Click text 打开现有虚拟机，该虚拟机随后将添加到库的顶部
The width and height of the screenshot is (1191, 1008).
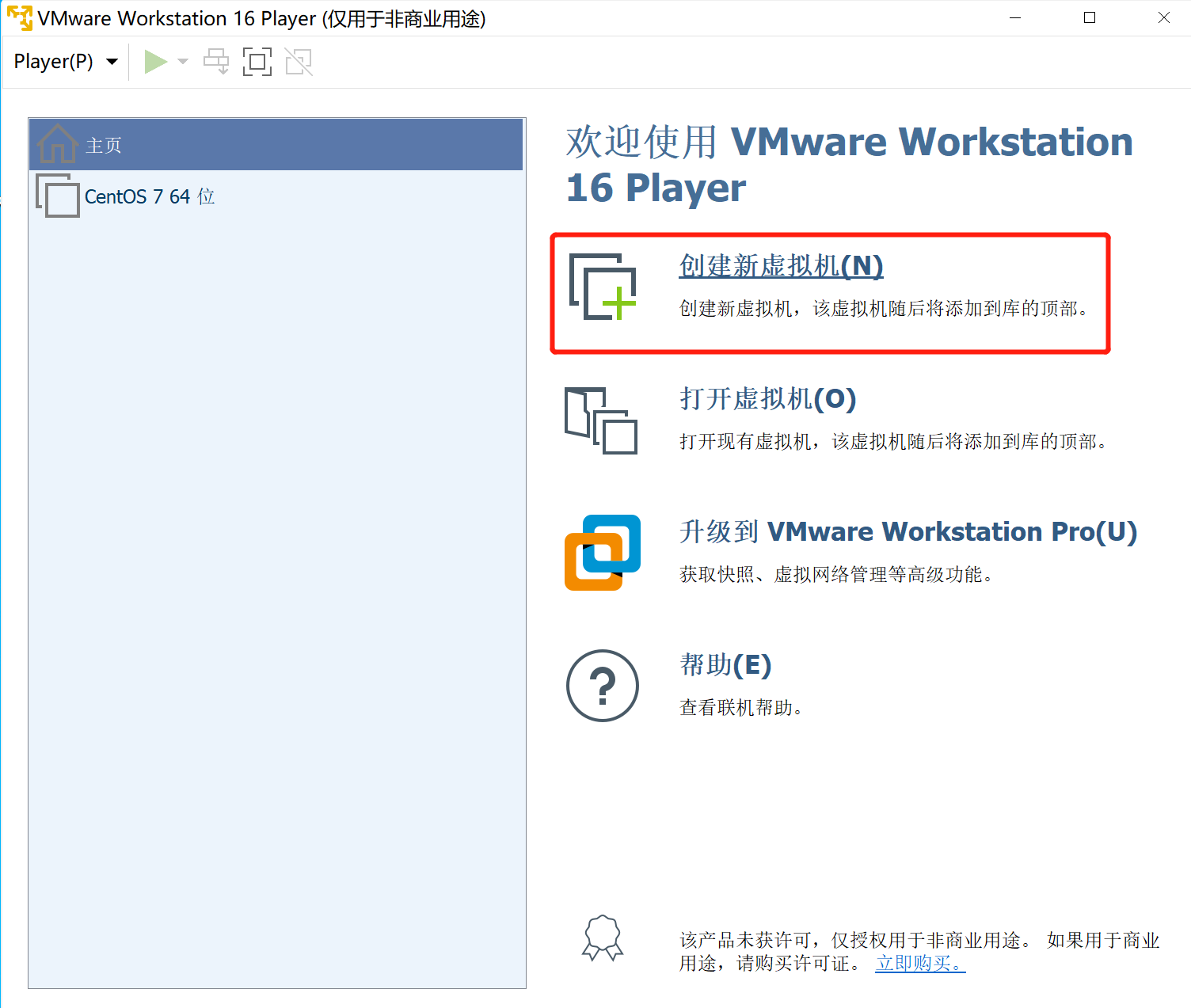point(894,442)
